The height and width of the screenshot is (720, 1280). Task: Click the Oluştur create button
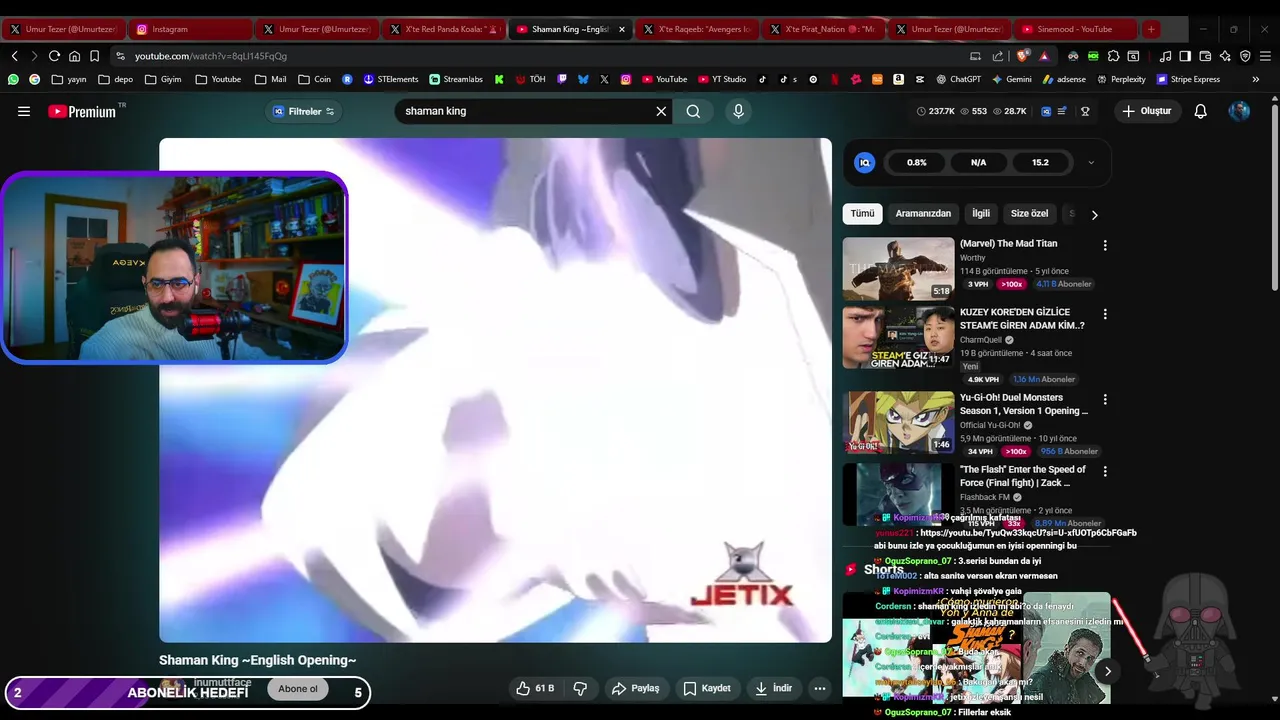[1146, 111]
